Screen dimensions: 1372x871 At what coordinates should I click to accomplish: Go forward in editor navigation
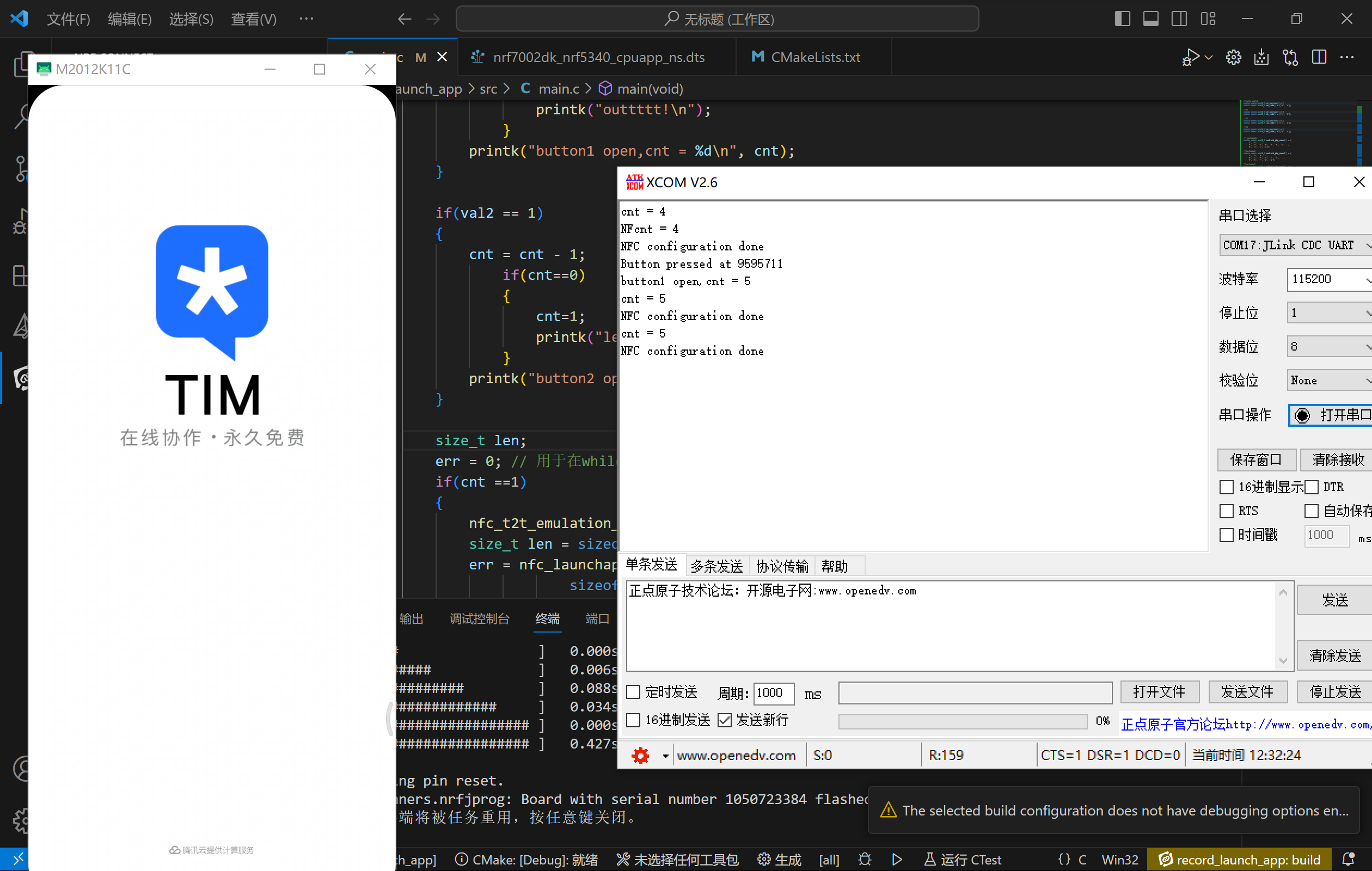[x=433, y=20]
